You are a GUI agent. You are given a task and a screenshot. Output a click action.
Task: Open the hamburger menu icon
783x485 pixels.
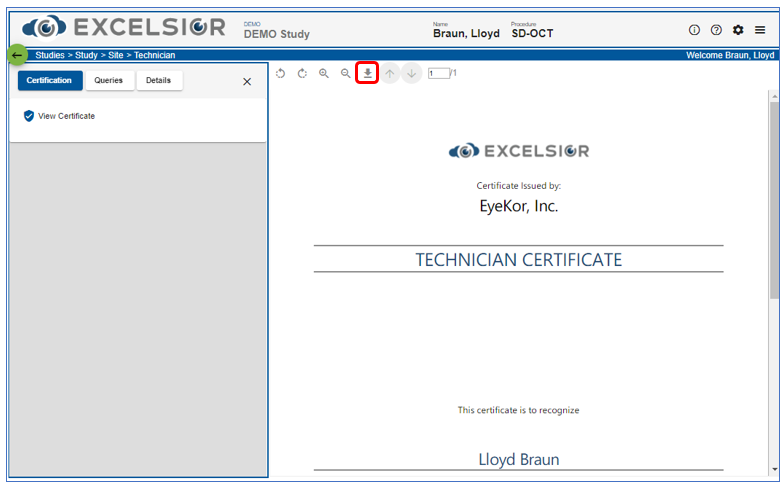760,30
